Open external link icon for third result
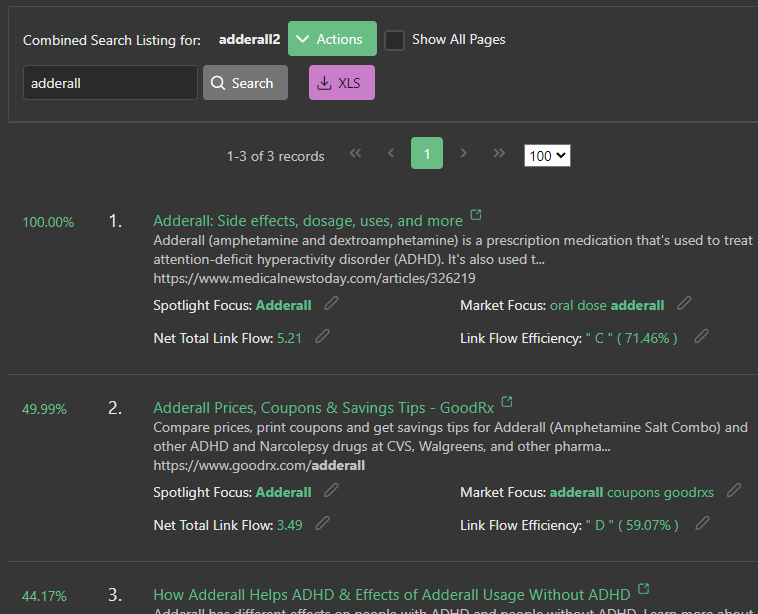This screenshot has height=614, width=758. (644, 589)
